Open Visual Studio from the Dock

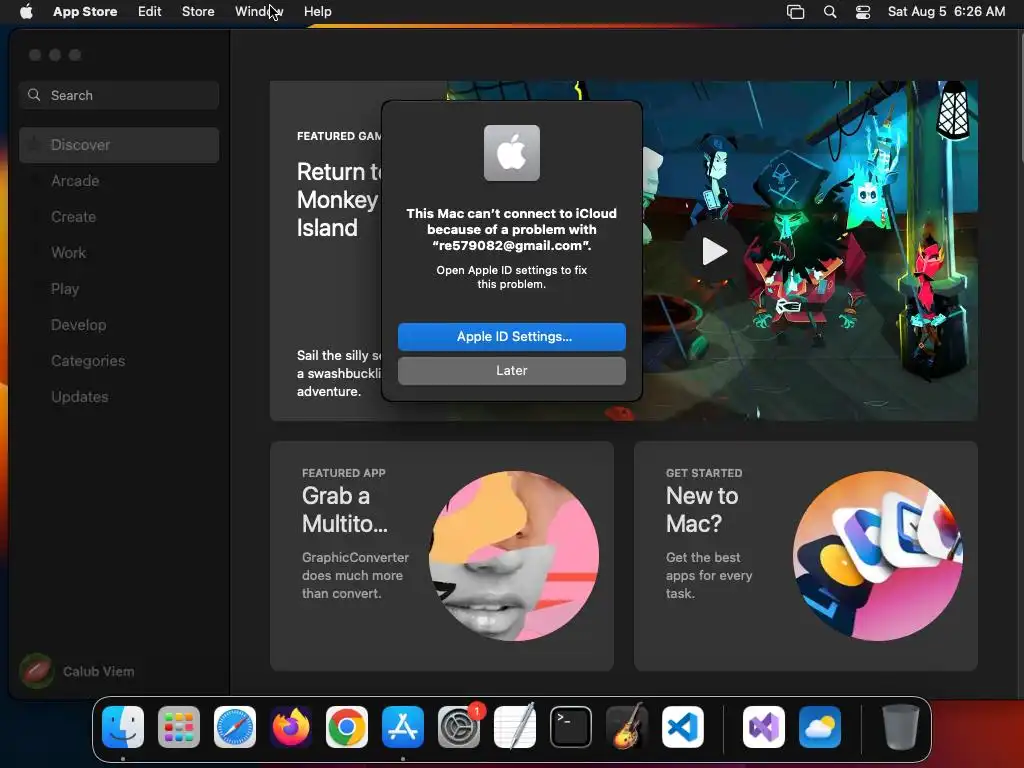click(x=763, y=727)
